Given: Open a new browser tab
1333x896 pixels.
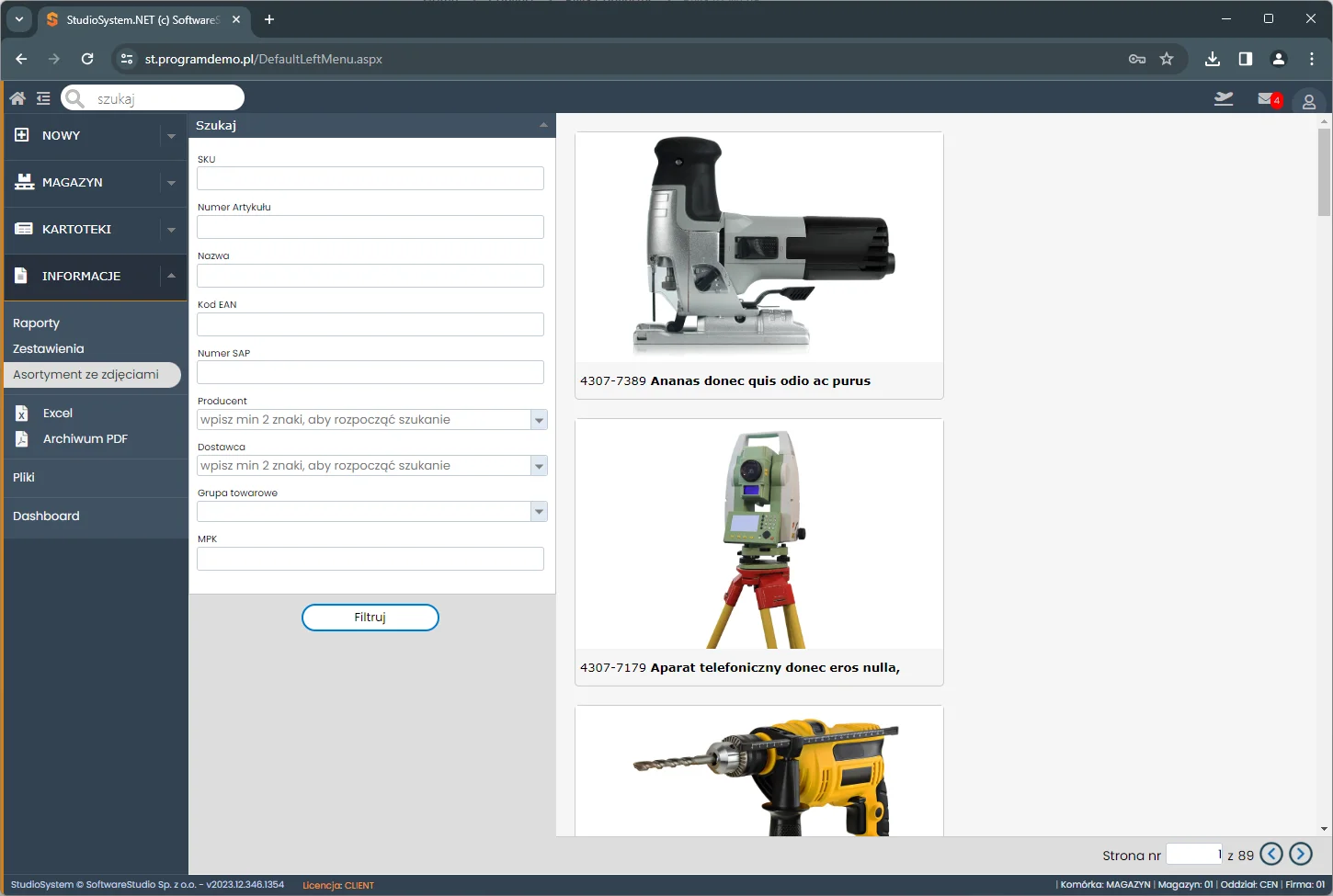Looking at the screenshot, I should [x=269, y=19].
